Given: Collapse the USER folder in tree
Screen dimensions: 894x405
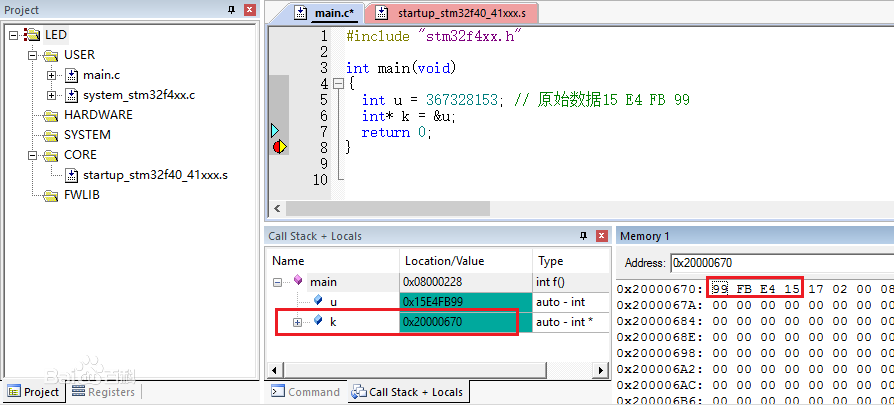Looking at the screenshot, I should pyautogui.click(x=32, y=55).
